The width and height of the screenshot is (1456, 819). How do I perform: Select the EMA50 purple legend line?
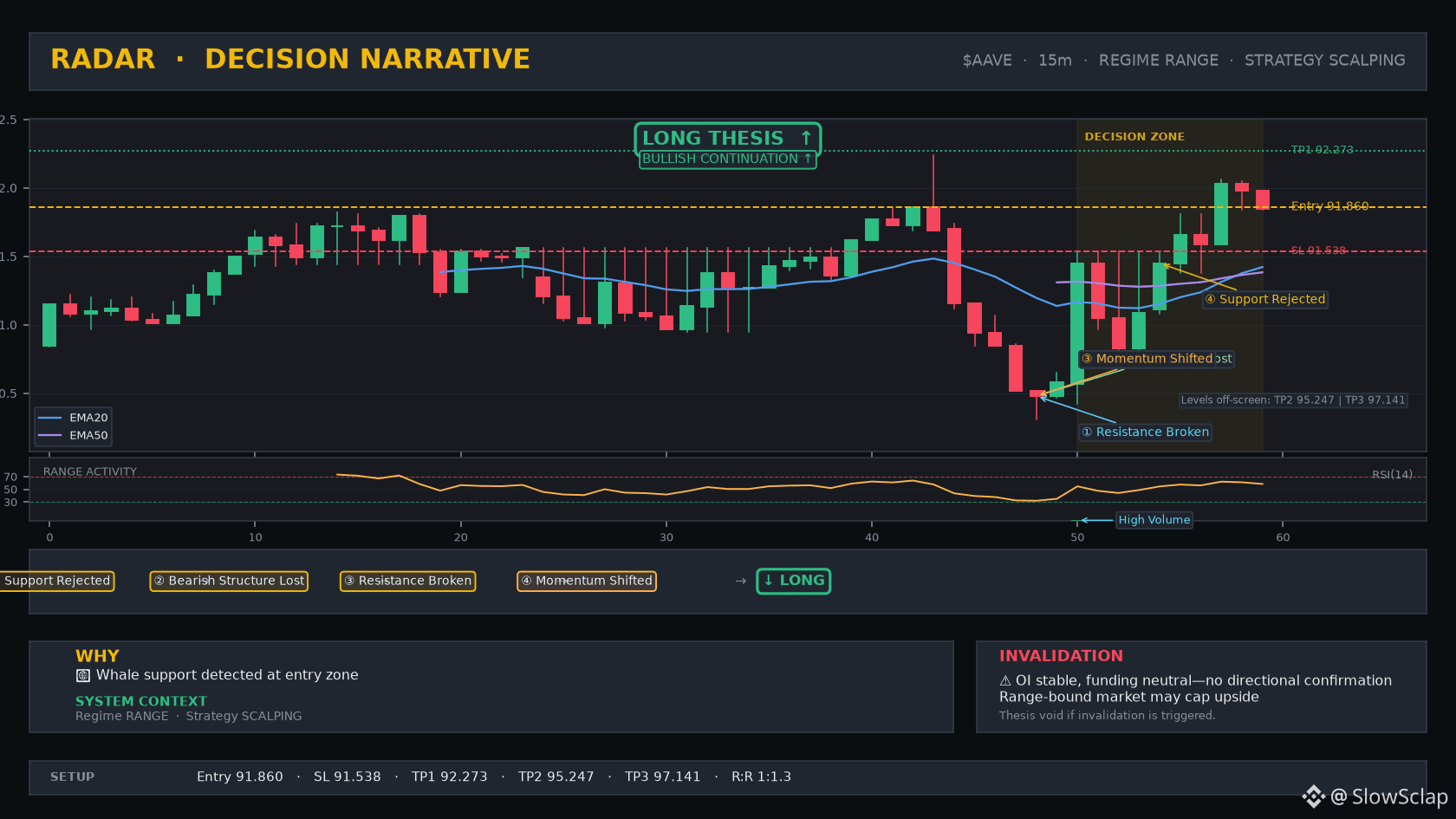(x=50, y=435)
